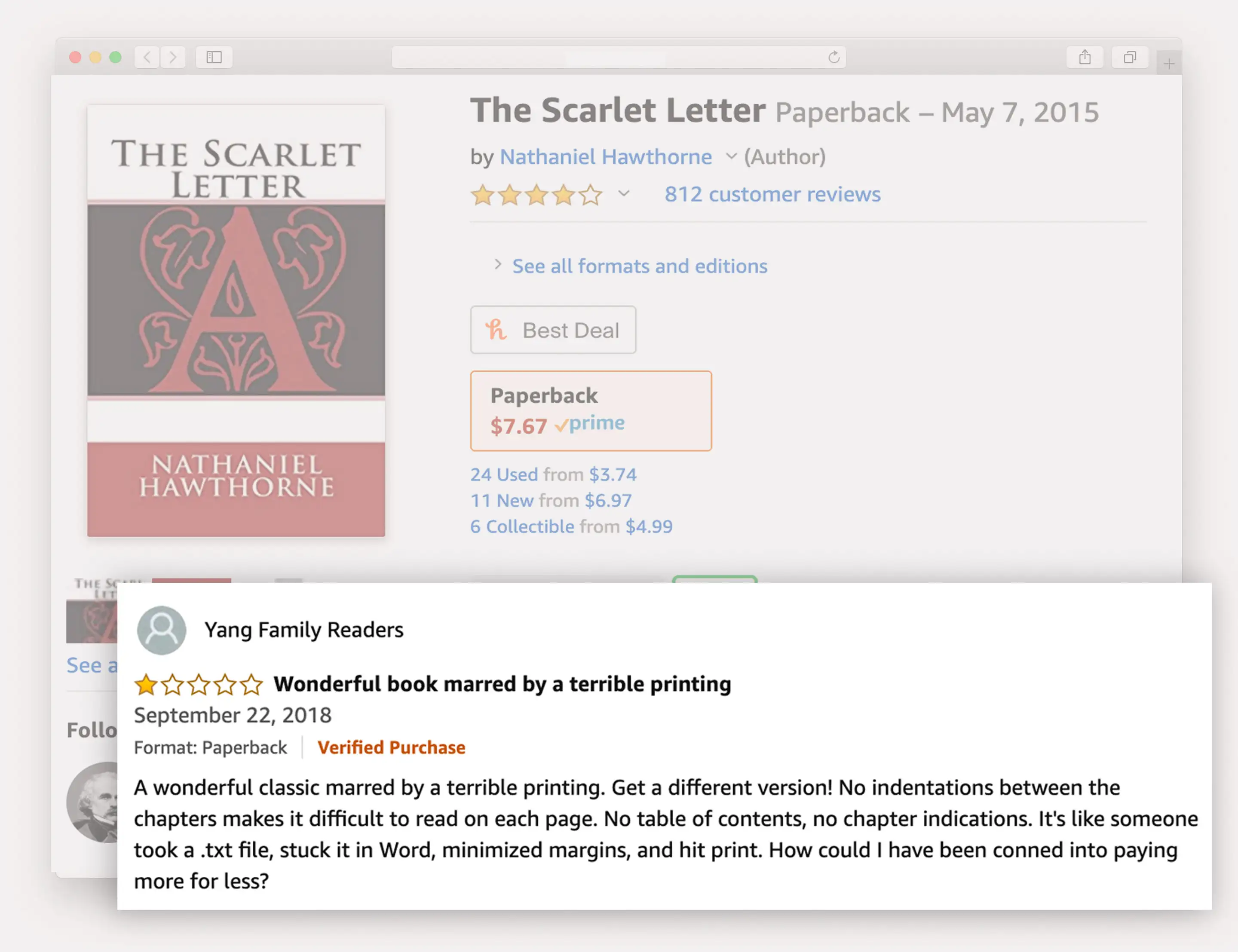This screenshot has height=952, width=1238.
Task: Click the share icon in toolbar
Action: point(1085,57)
